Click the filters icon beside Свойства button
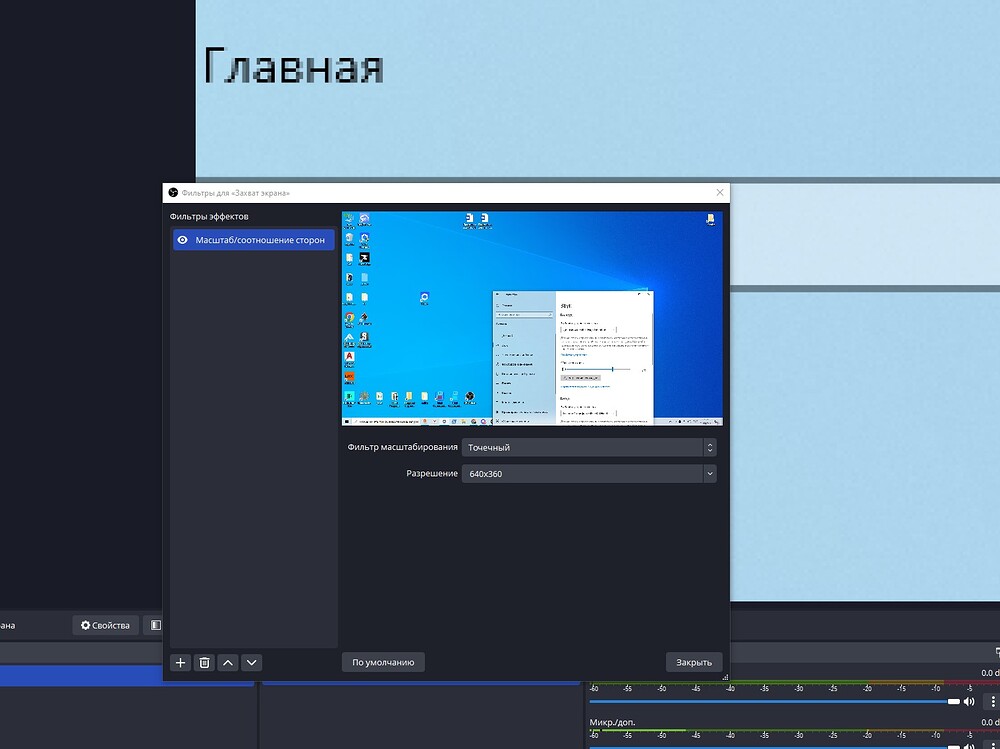 pos(155,626)
